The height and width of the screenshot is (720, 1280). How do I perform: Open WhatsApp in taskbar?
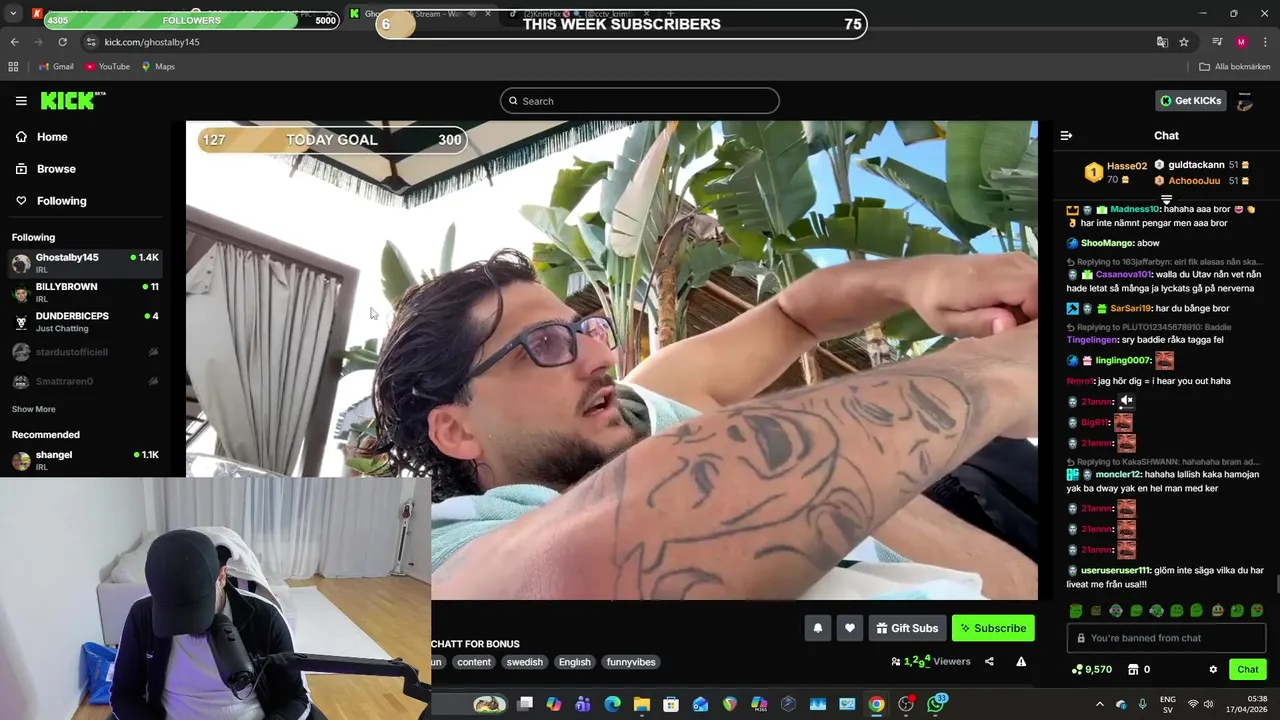[935, 704]
